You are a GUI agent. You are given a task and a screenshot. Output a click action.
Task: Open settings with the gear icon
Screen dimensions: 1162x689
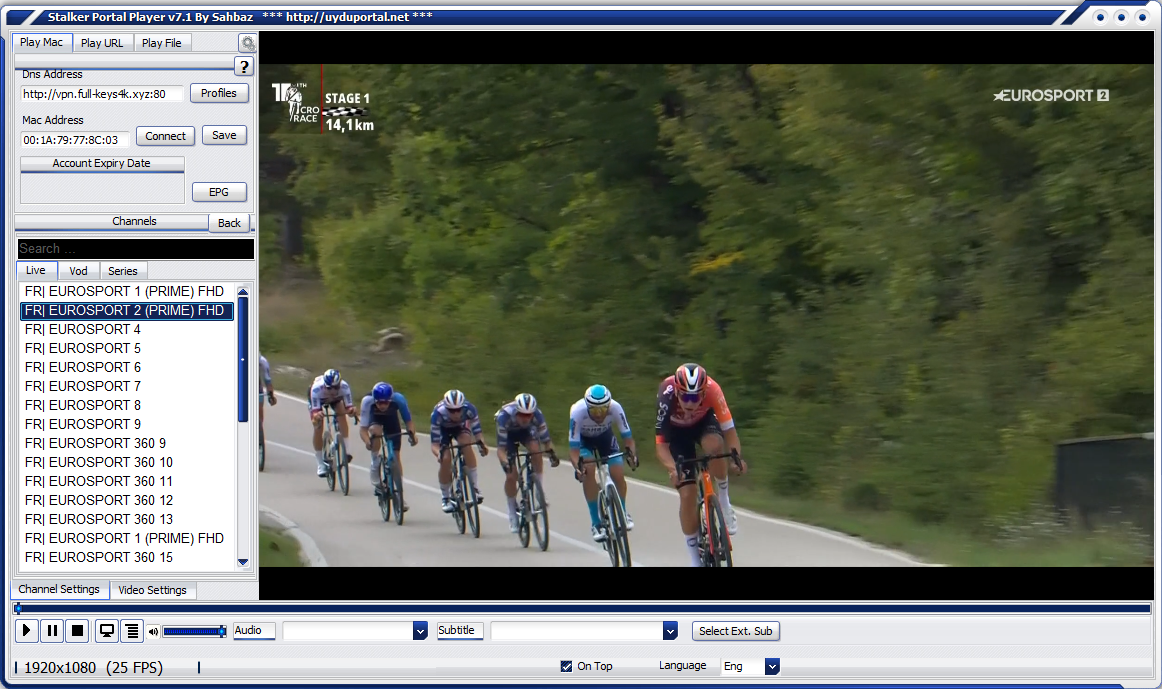coord(247,43)
